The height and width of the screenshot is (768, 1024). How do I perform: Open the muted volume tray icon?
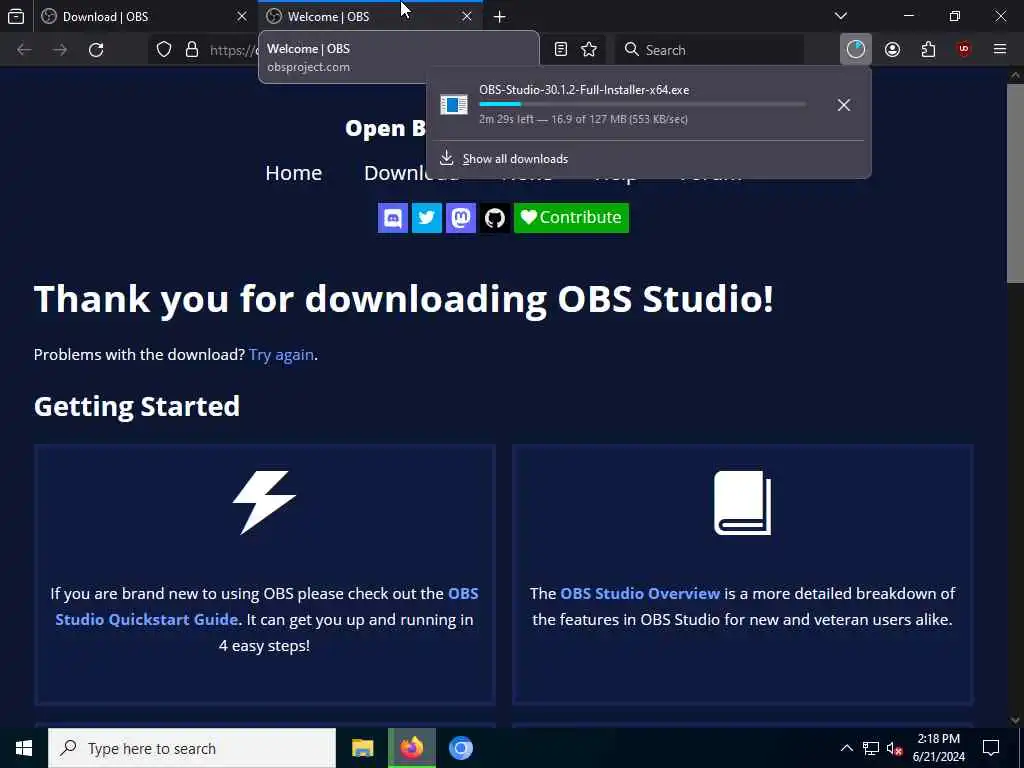(x=895, y=748)
